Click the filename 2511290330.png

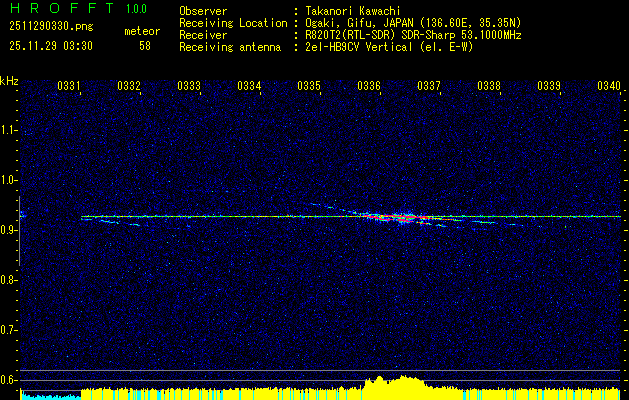51,27
